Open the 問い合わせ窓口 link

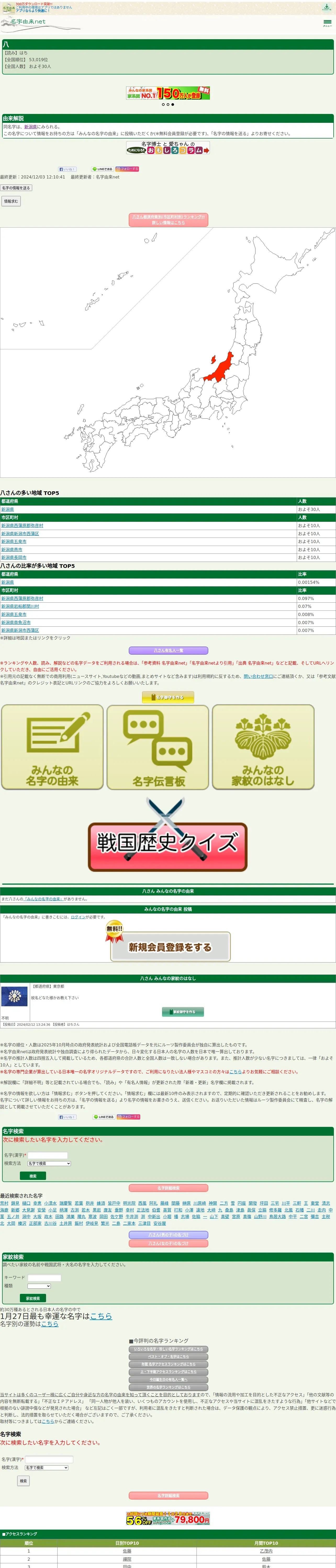pyautogui.click(x=259, y=676)
